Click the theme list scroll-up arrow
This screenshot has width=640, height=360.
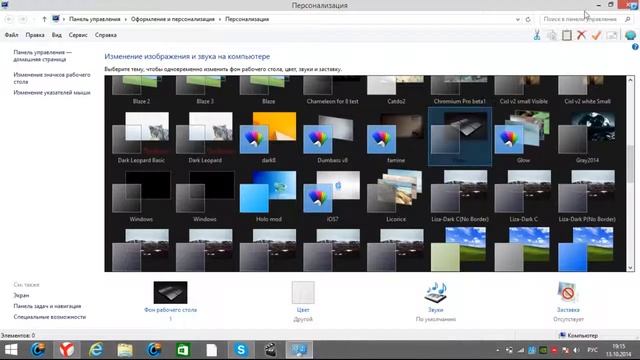coord(630,80)
